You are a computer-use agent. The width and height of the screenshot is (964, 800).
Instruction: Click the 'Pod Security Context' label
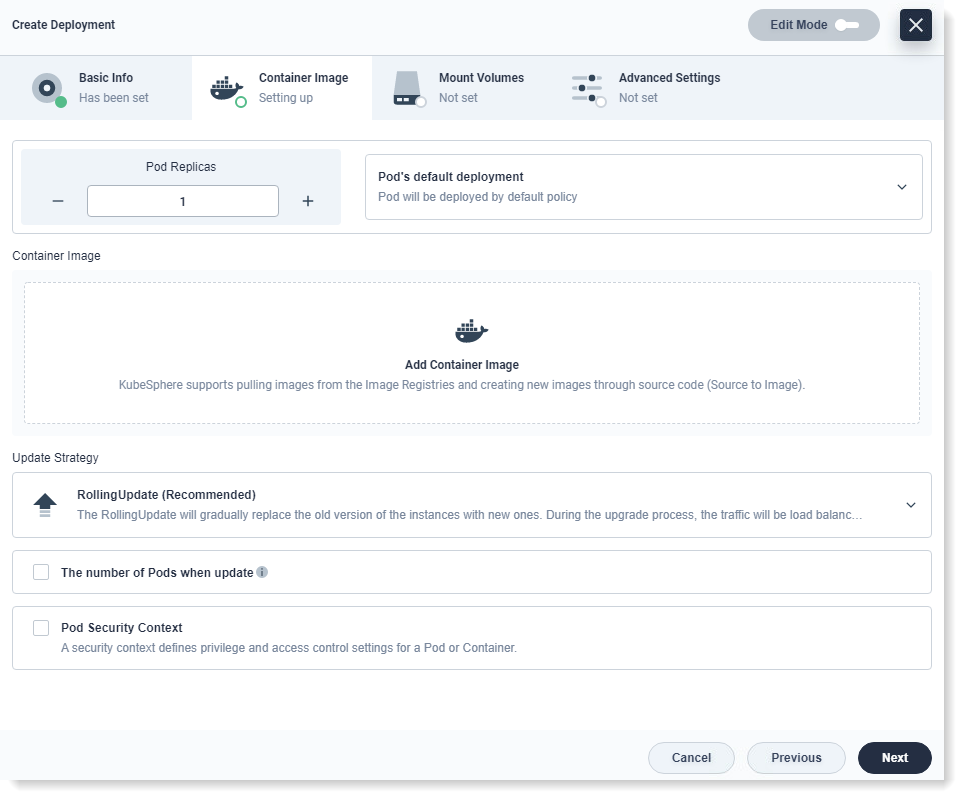point(122,628)
